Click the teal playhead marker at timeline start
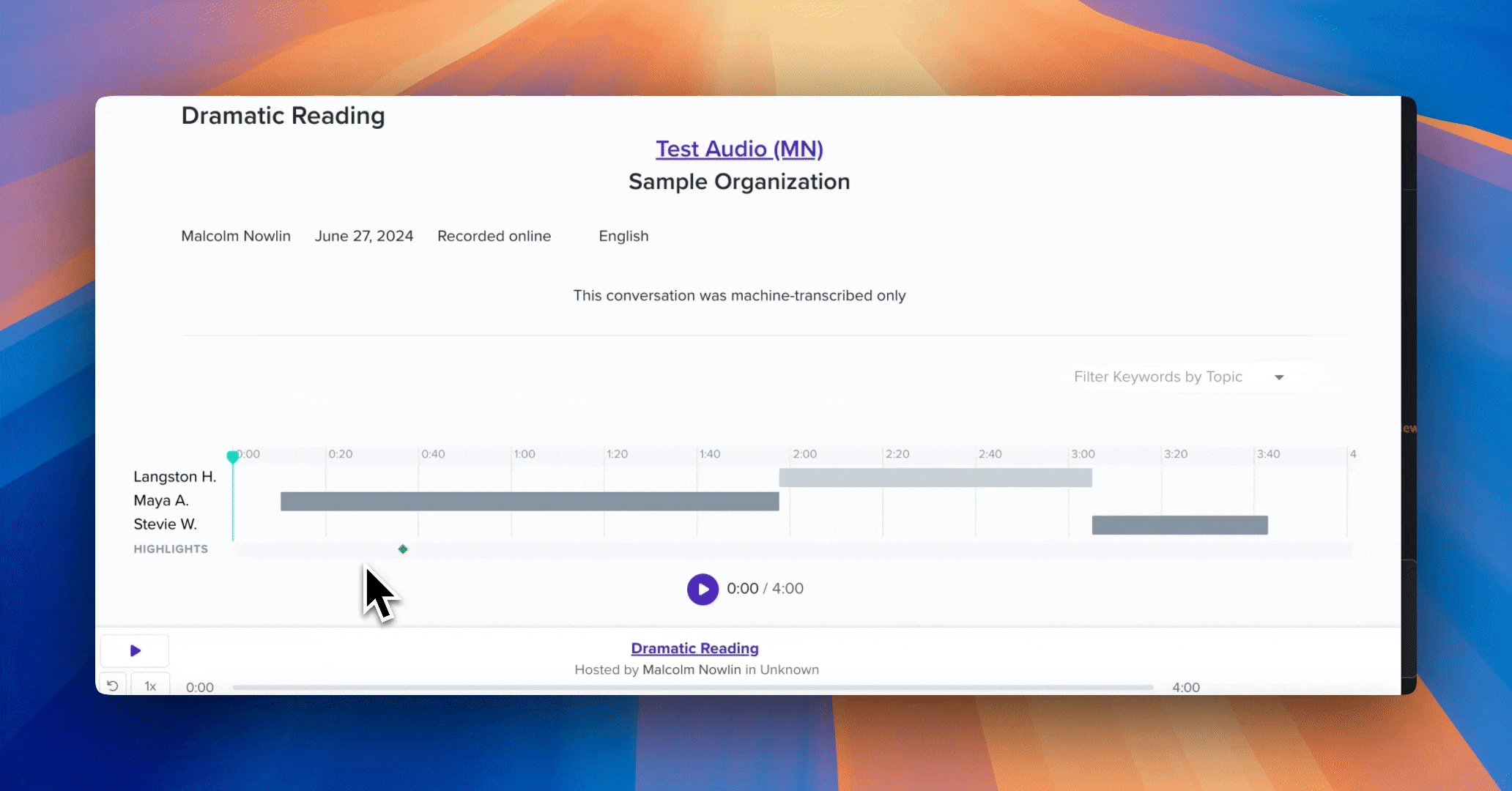Image resolution: width=1512 pixels, height=791 pixels. [232, 457]
